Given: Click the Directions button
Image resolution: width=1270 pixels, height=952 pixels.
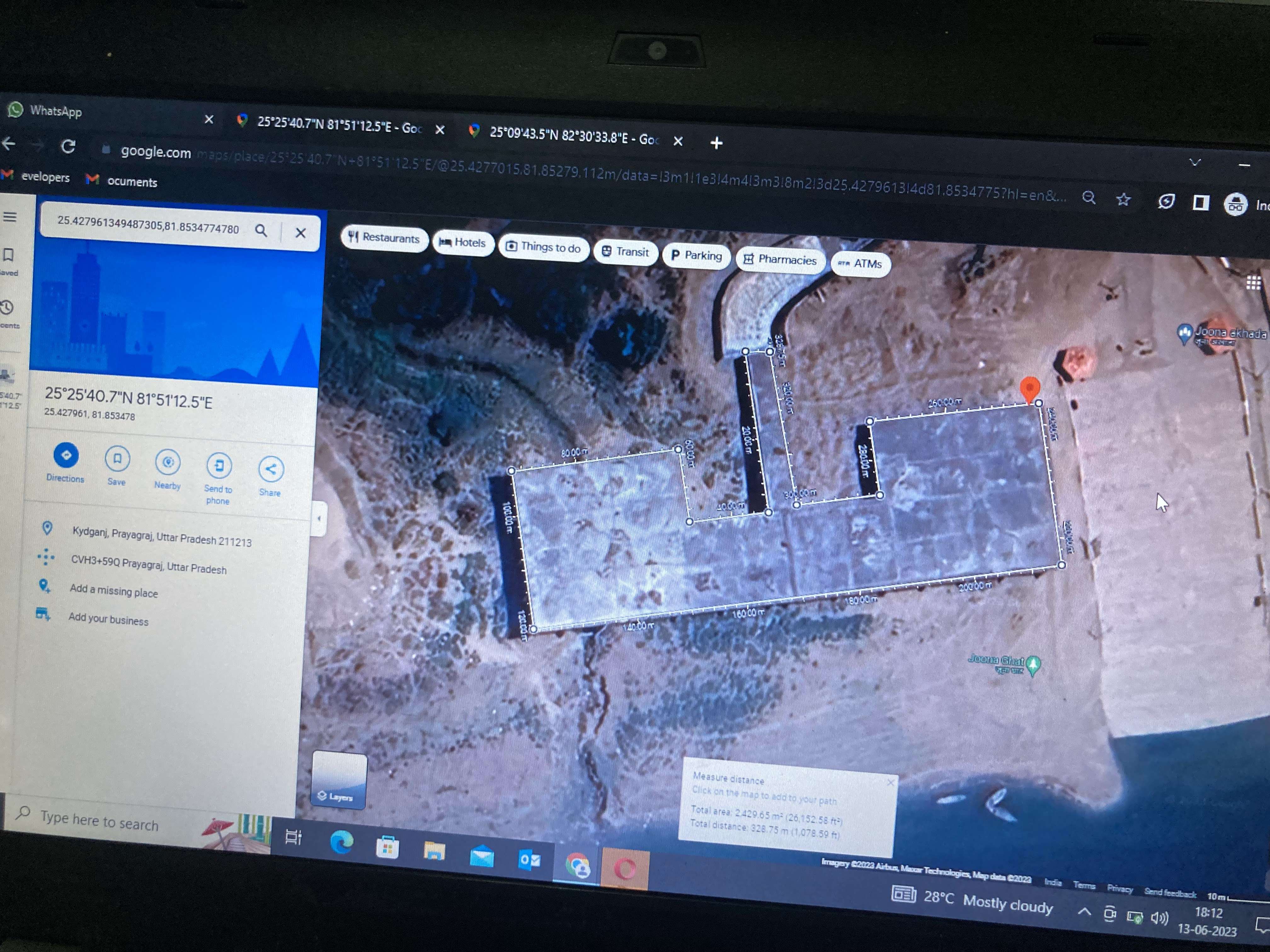Looking at the screenshot, I should tap(66, 462).
